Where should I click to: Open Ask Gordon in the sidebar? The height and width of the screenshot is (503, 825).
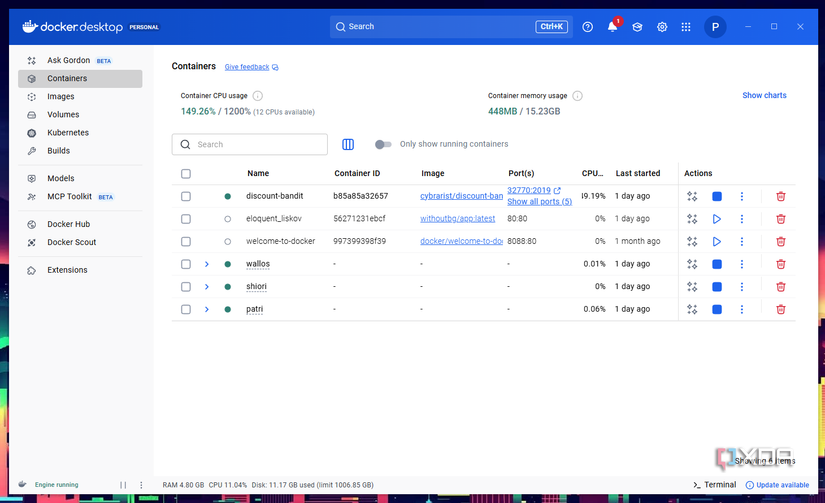pos(80,61)
